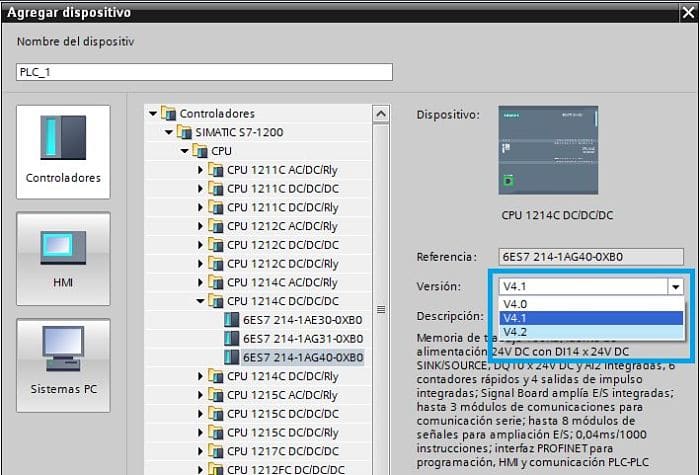Collapse the CPU folder node
The image size is (700, 475).
coord(185,151)
